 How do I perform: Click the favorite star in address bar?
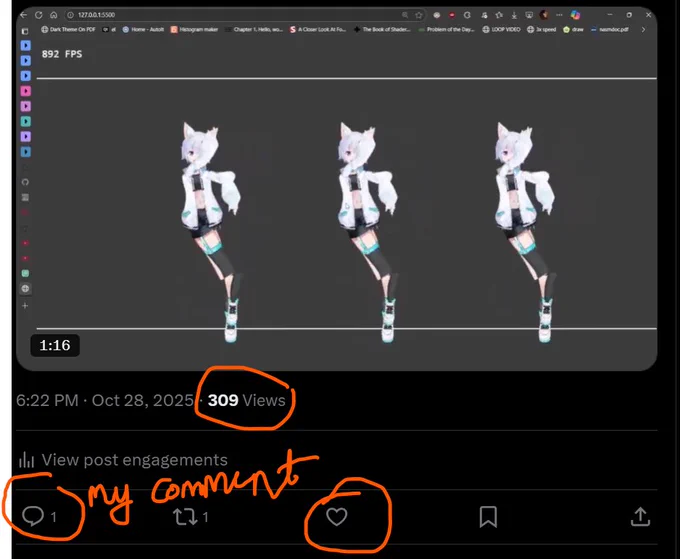pyautogui.click(x=418, y=15)
